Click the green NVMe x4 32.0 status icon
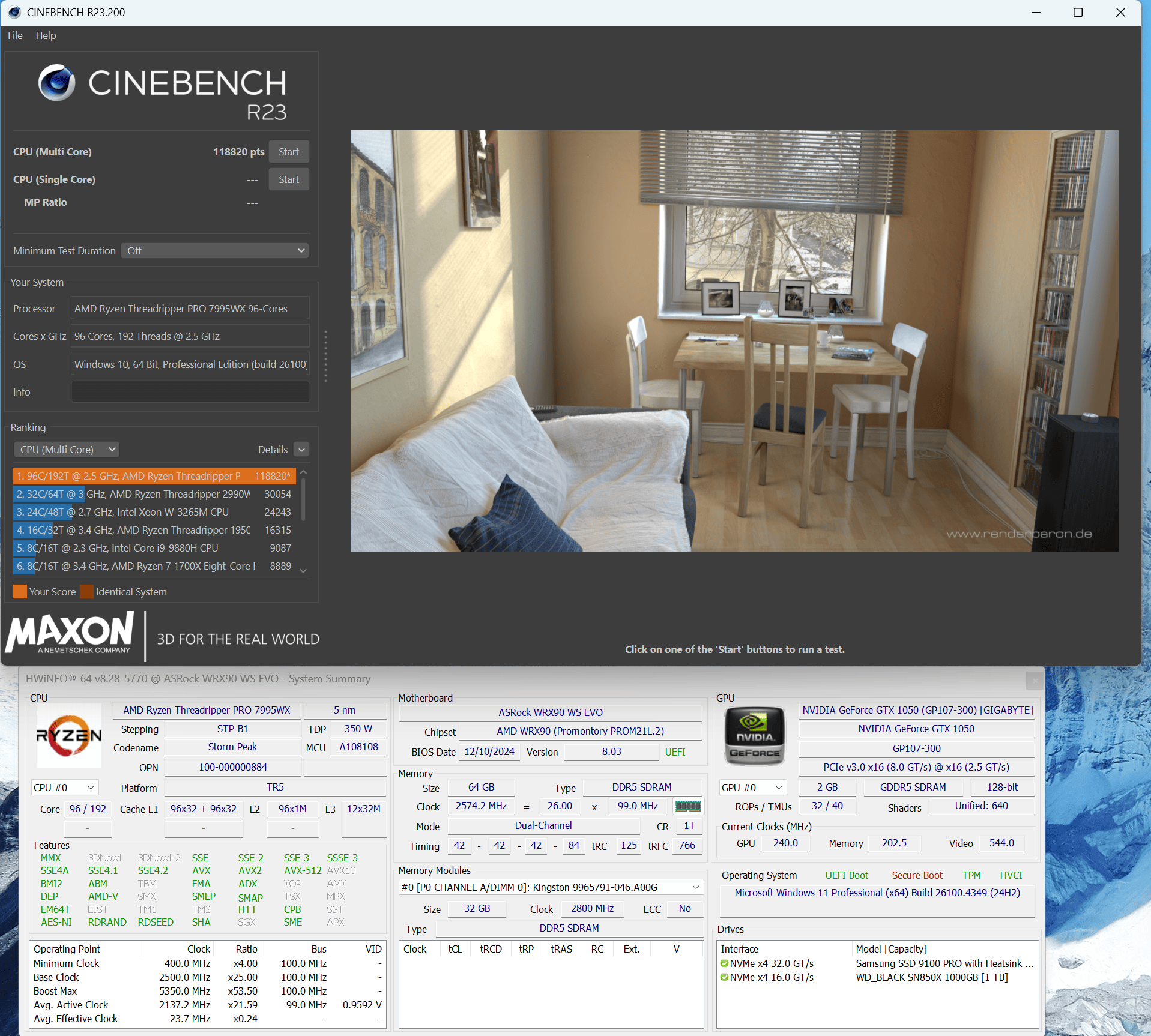The image size is (1151, 1036). 724,963
